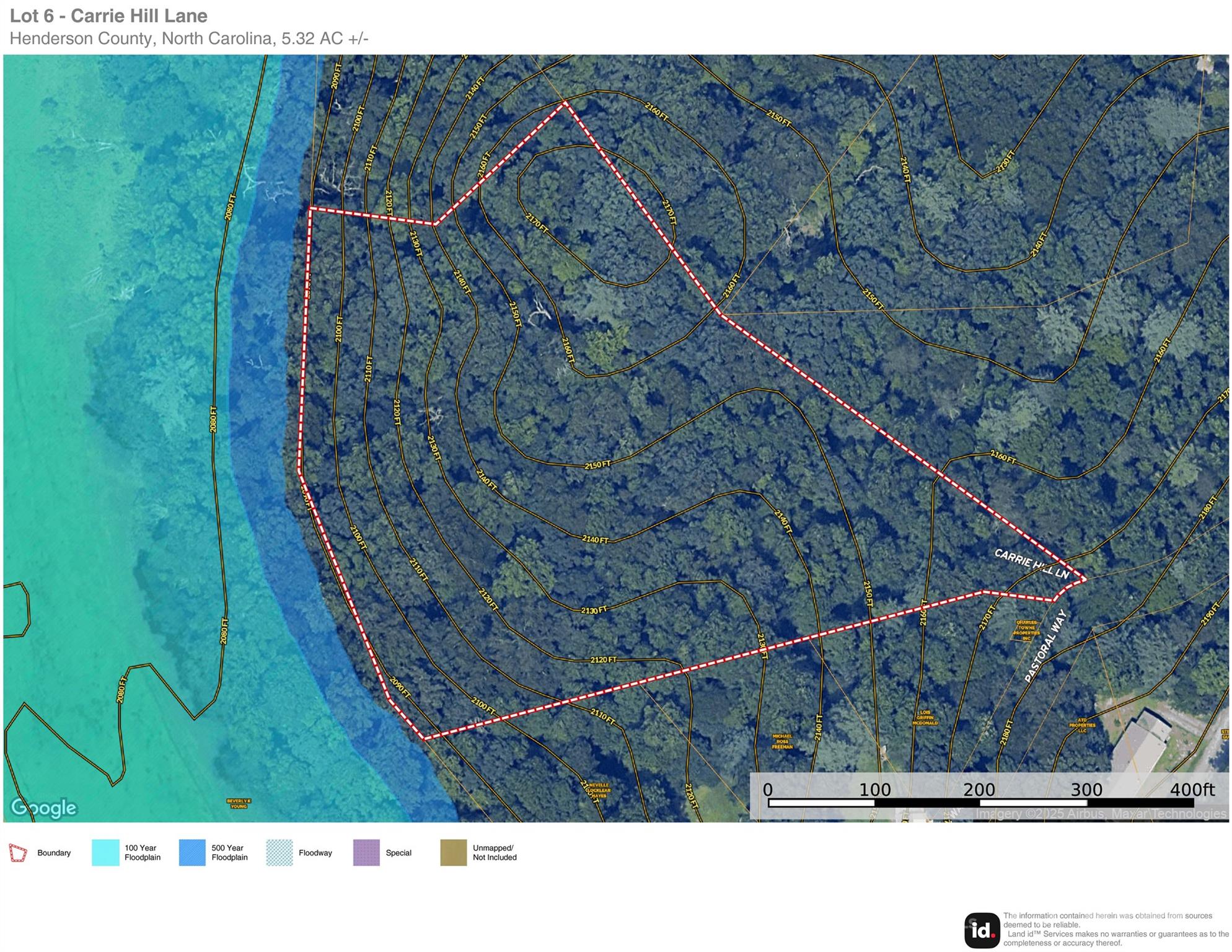The height and width of the screenshot is (952, 1232).
Task: Click the Land id logo icon
Action: (x=982, y=930)
